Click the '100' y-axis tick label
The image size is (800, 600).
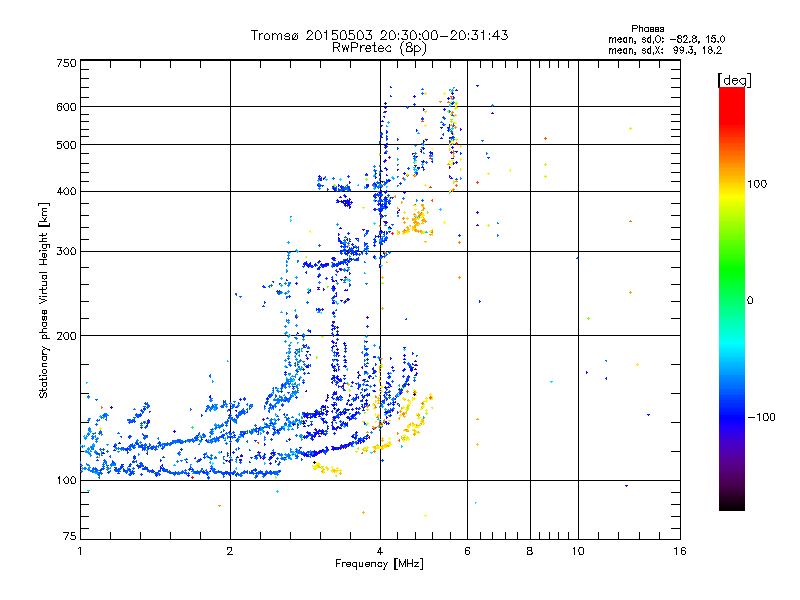pos(67,481)
